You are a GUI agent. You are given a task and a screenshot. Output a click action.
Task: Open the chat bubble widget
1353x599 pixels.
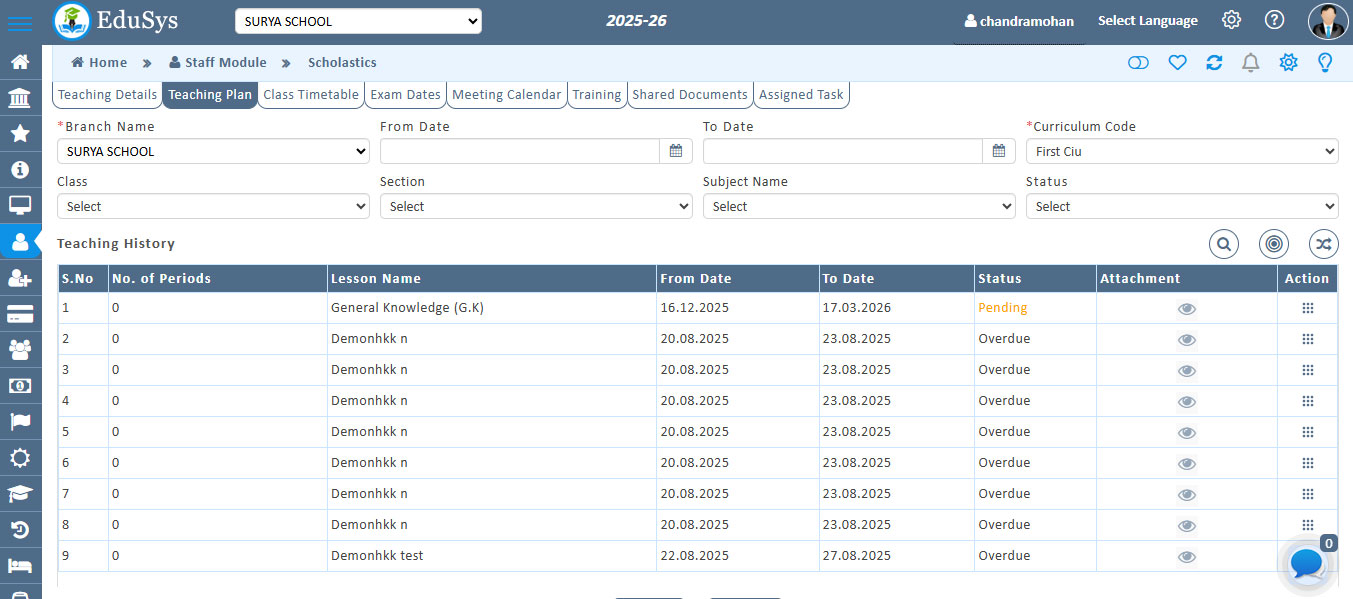[x=1307, y=564]
